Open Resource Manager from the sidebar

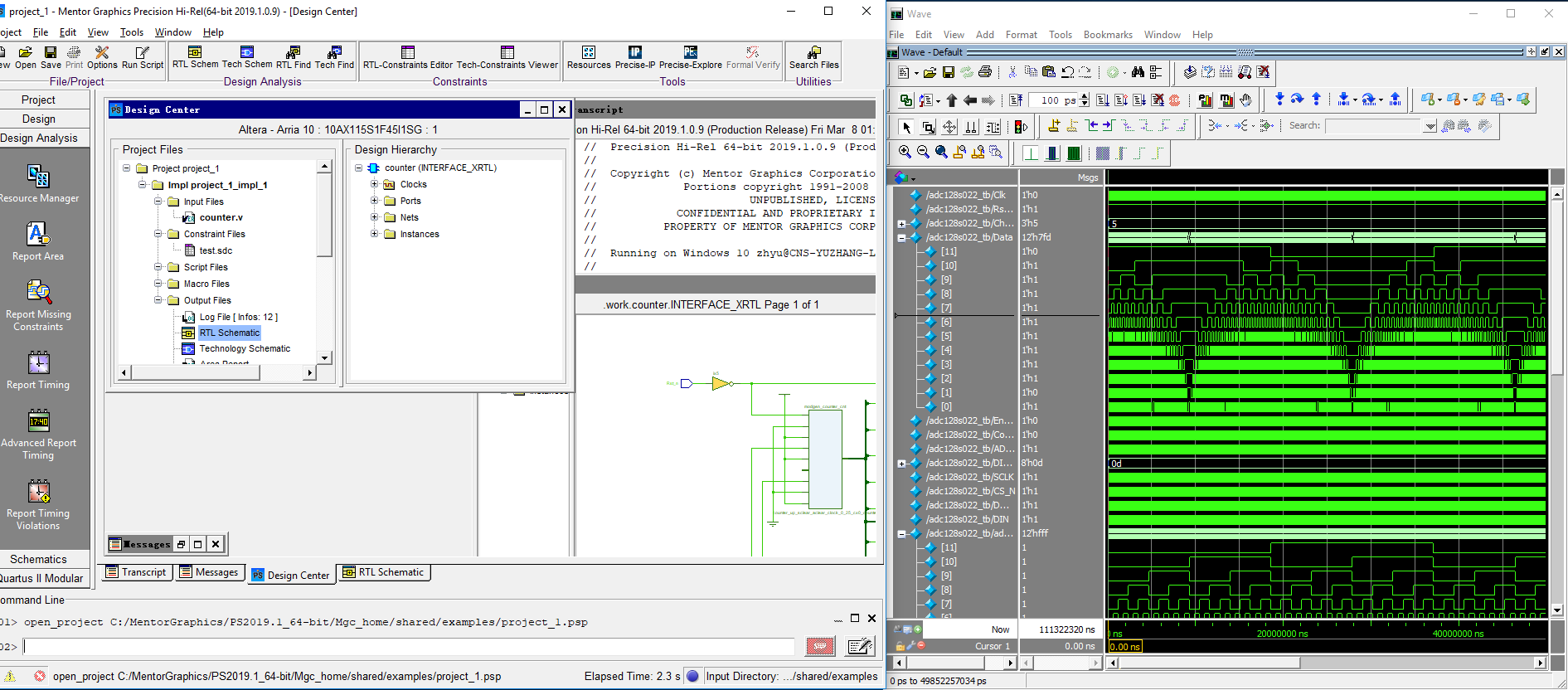pyautogui.click(x=38, y=184)
